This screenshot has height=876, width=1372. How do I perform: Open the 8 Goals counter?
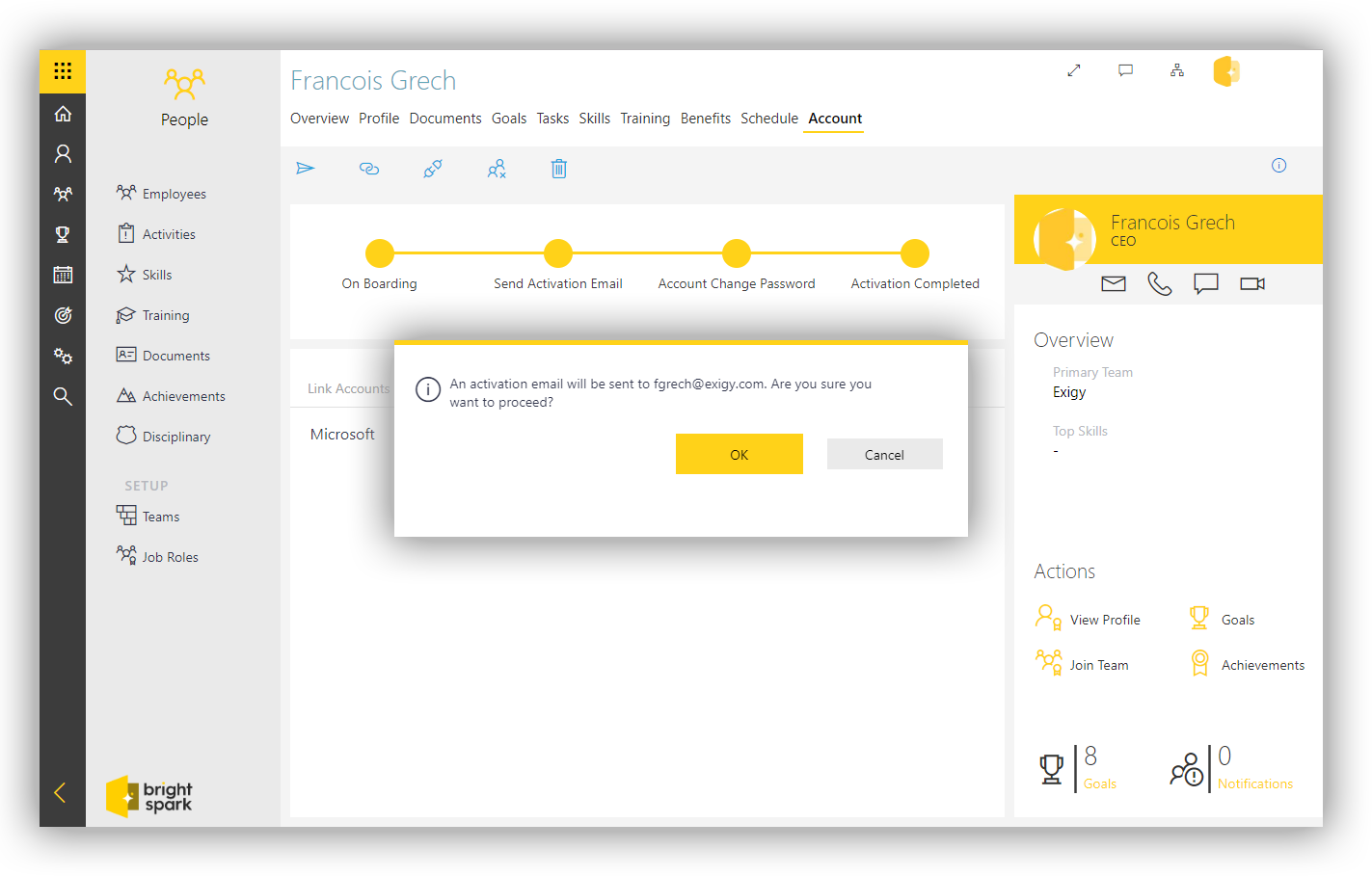coord(1078,768)
